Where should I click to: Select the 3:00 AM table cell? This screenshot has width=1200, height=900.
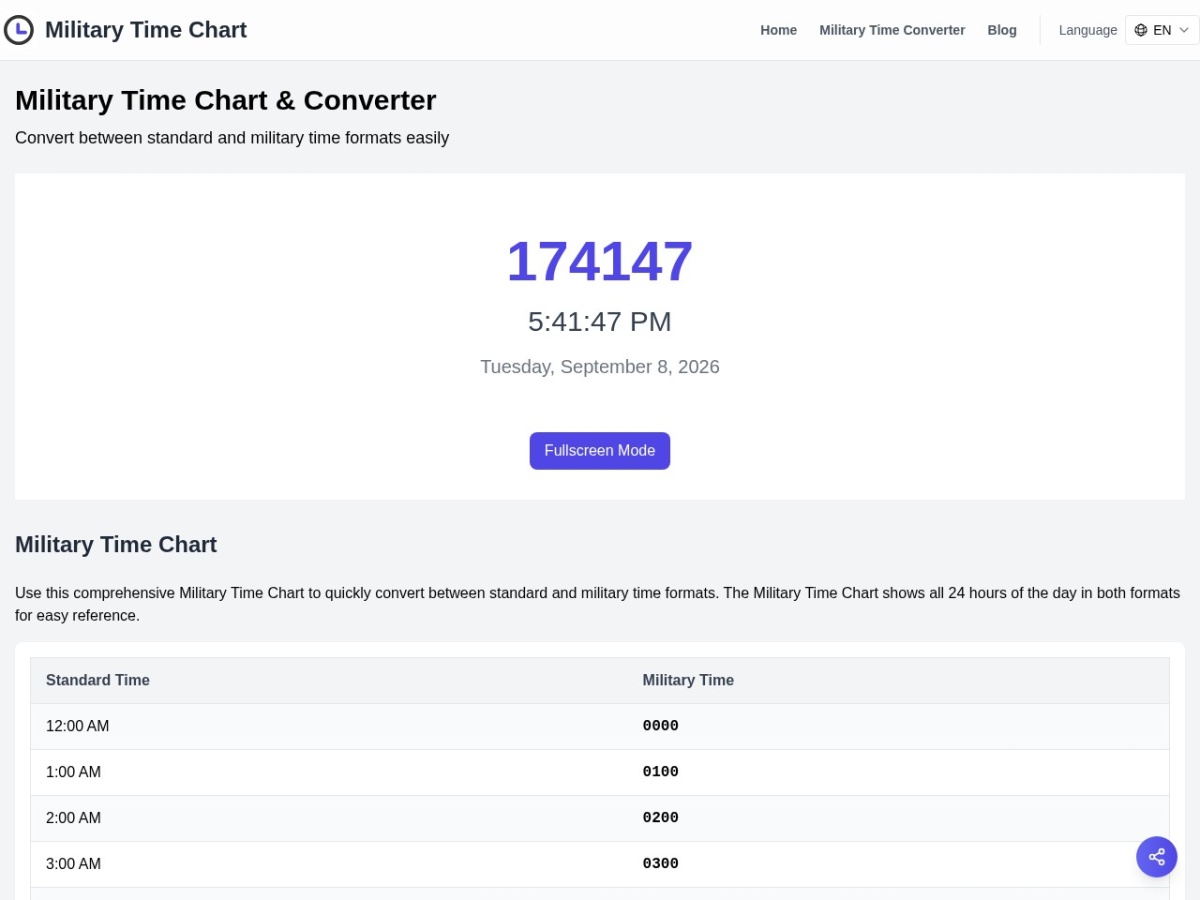[x=329, y=864]
